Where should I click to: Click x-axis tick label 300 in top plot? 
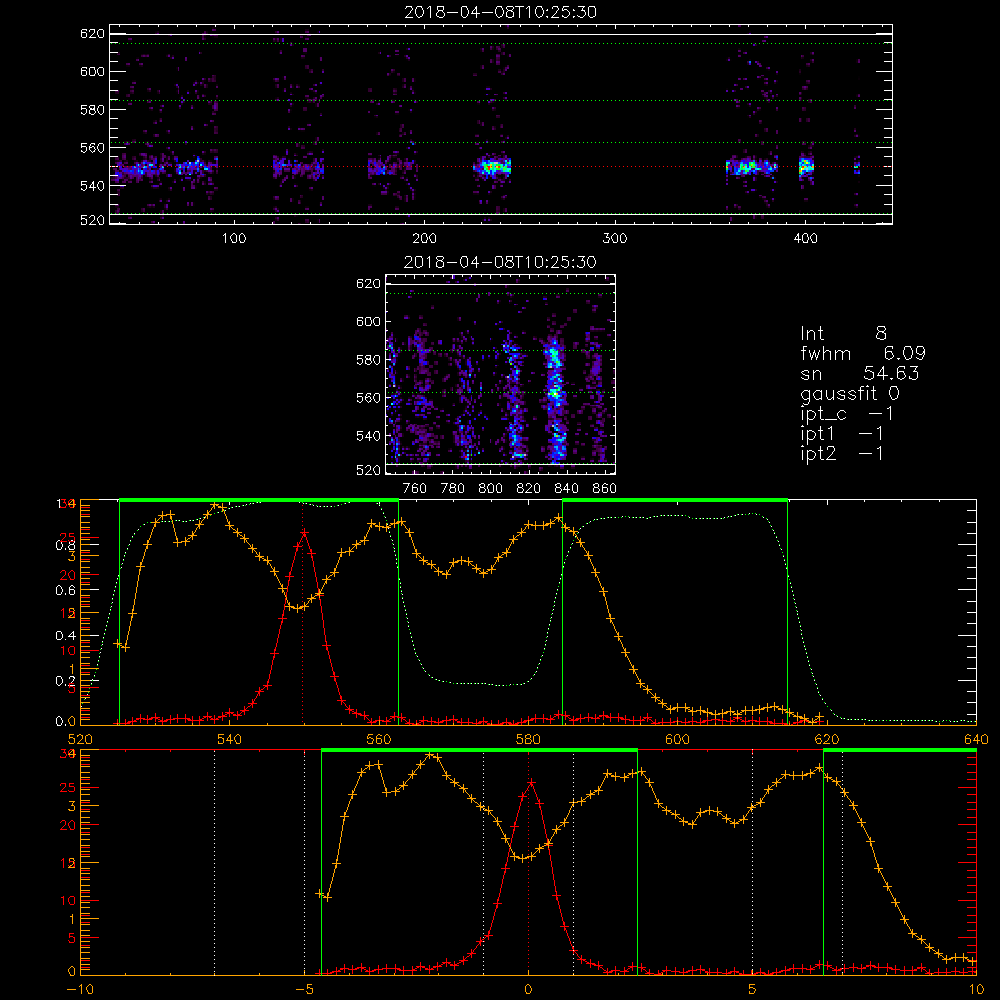pos(615,239)
